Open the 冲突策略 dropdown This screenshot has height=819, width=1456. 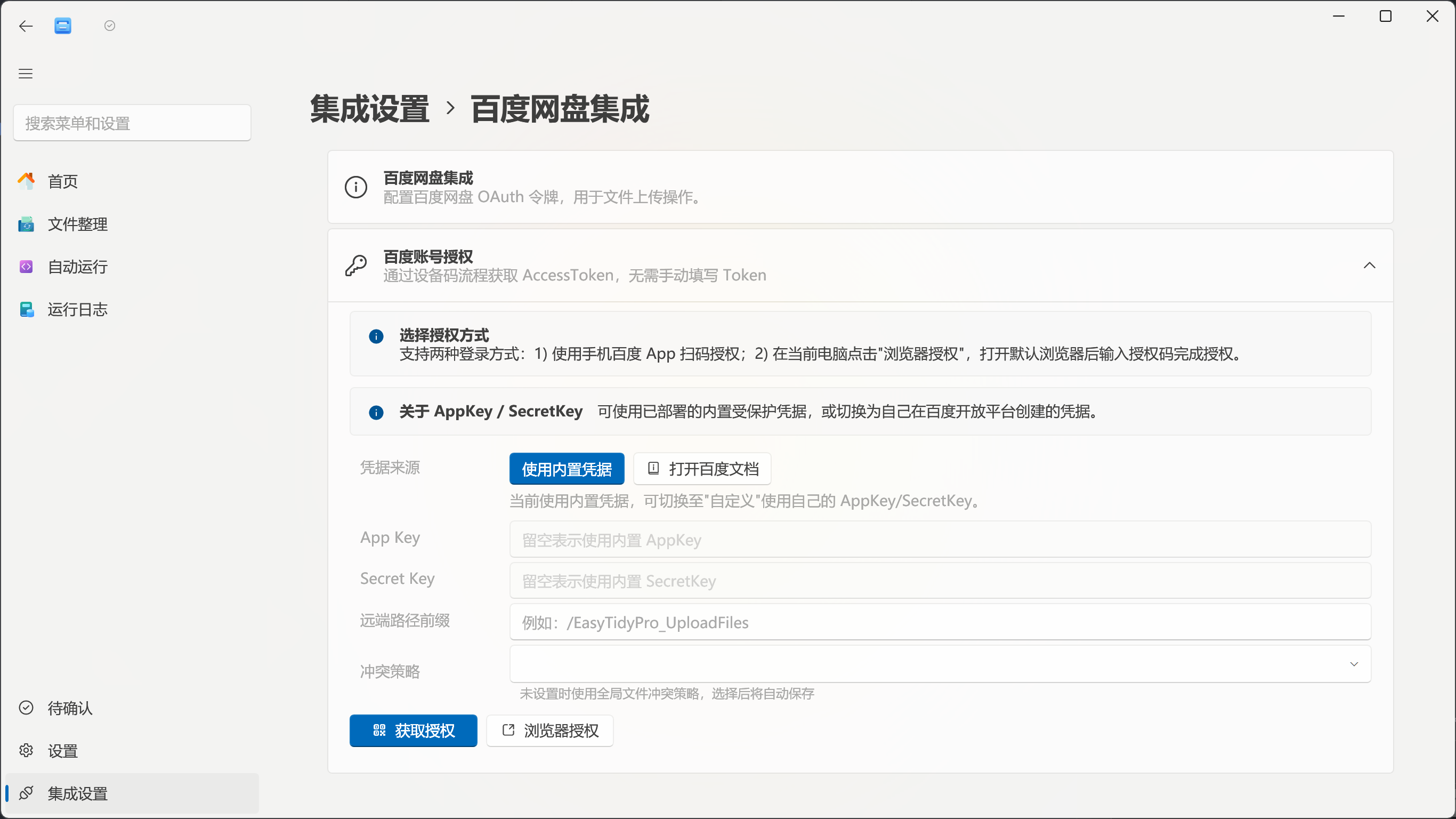(x=940, y=664)
